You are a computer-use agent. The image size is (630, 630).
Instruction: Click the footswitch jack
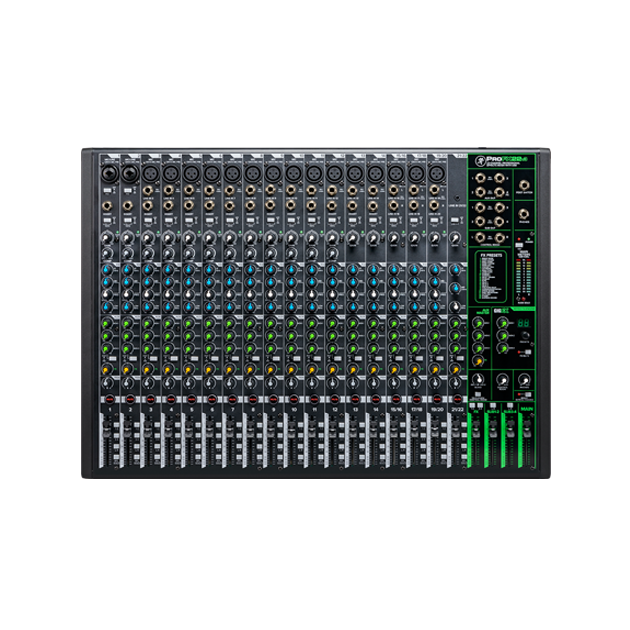[x=524, y=185]
